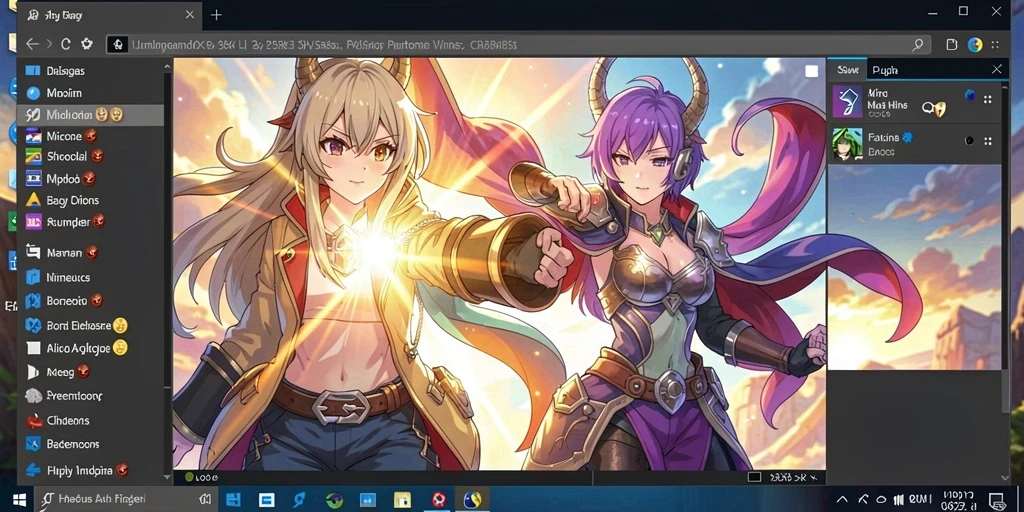This screenshot has width=1024, height=512.
Task: Open the settings gear next to reload
Action: (86, 44)
